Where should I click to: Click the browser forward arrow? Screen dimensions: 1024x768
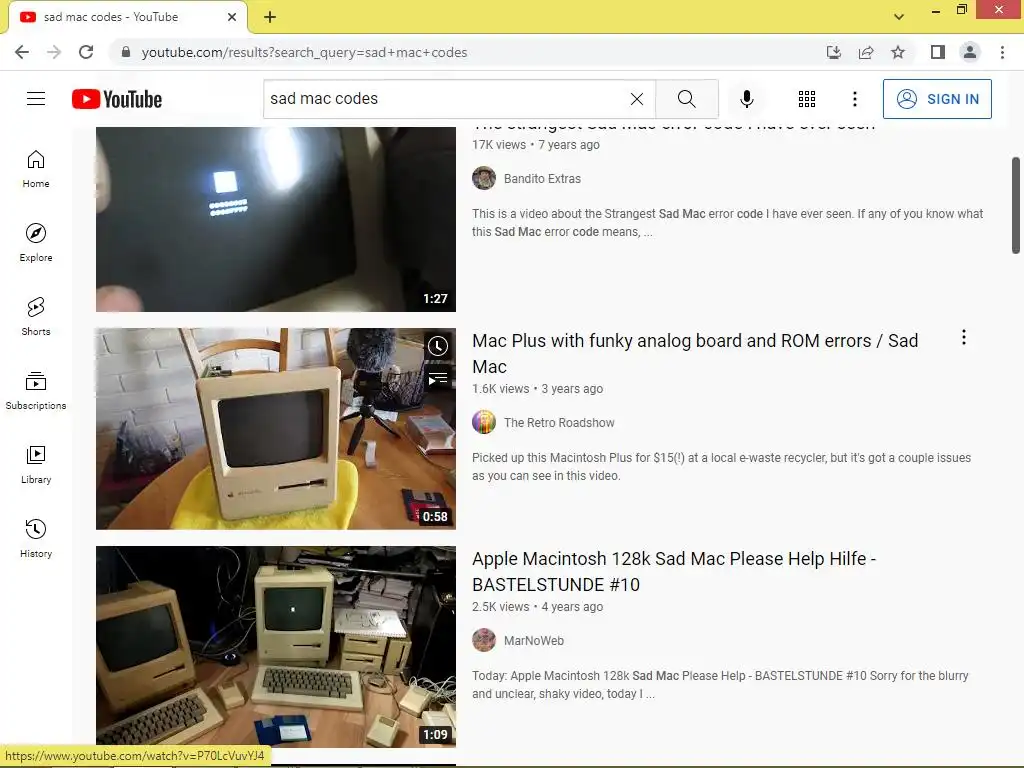[x=54, y=52]
